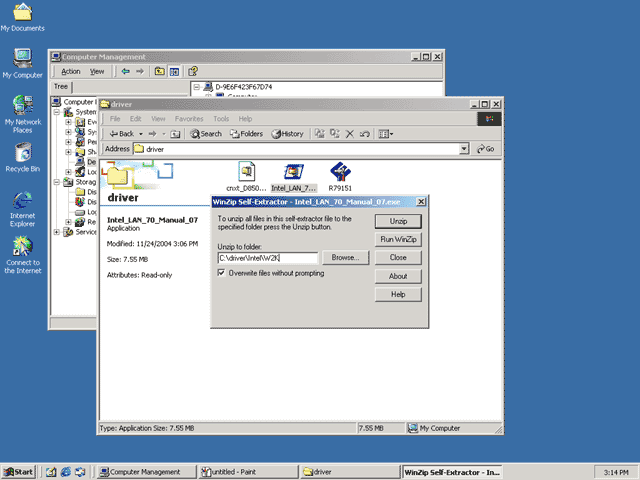Click the Close button in WinZip dialog
Screen dimensions: 640x480
pyautogui.click(x=398, y=258)
